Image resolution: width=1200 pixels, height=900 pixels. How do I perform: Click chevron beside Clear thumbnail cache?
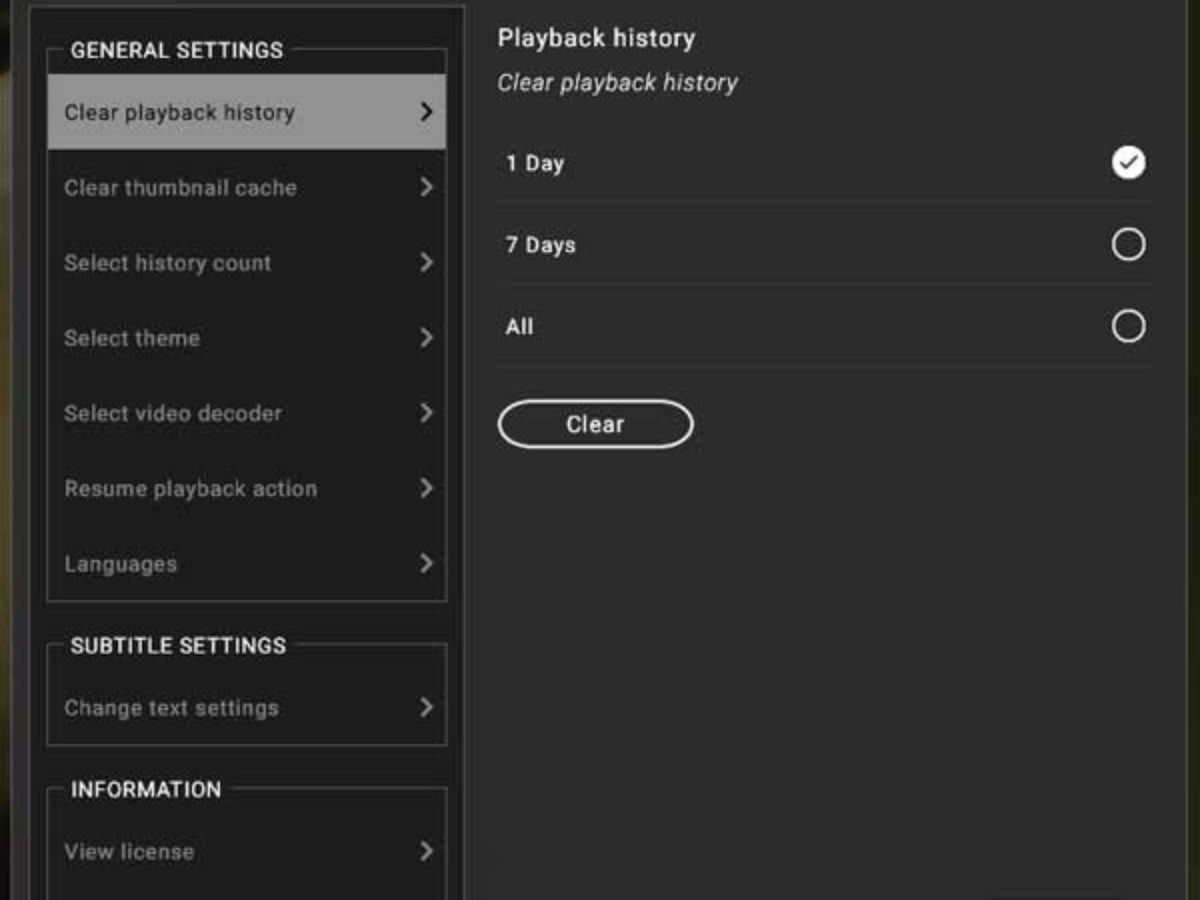(427, 188)
